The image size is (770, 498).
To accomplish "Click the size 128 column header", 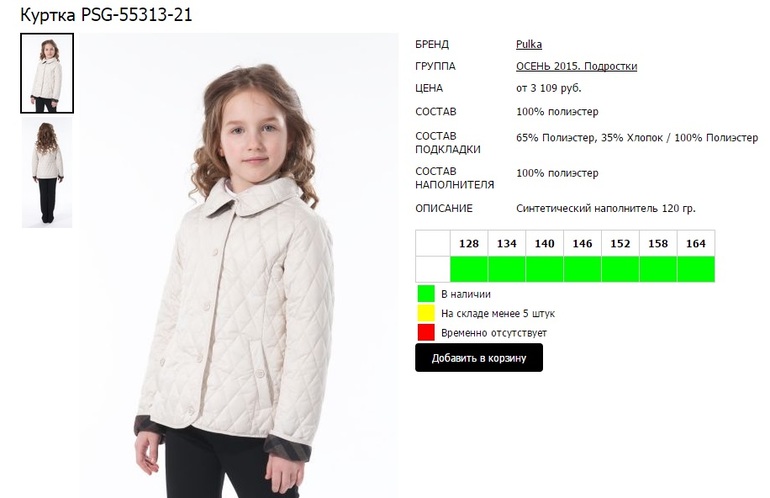I will (x=469, y=244).
